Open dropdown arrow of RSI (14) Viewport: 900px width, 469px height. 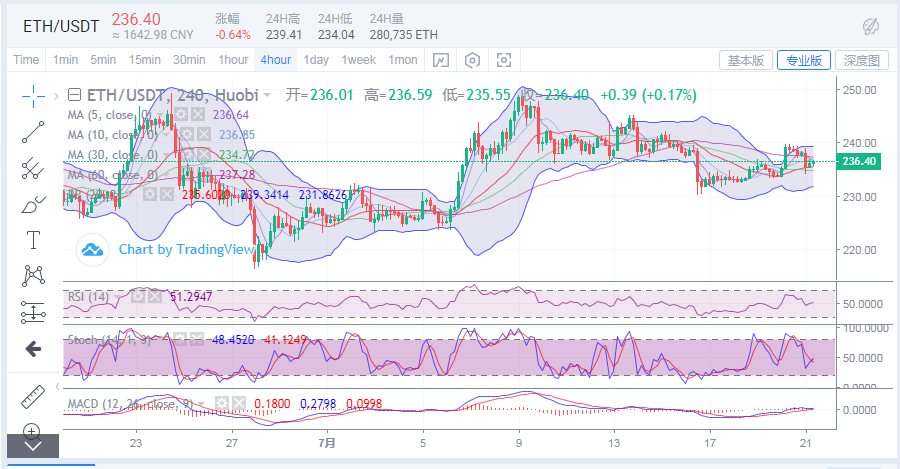[119, 297]
